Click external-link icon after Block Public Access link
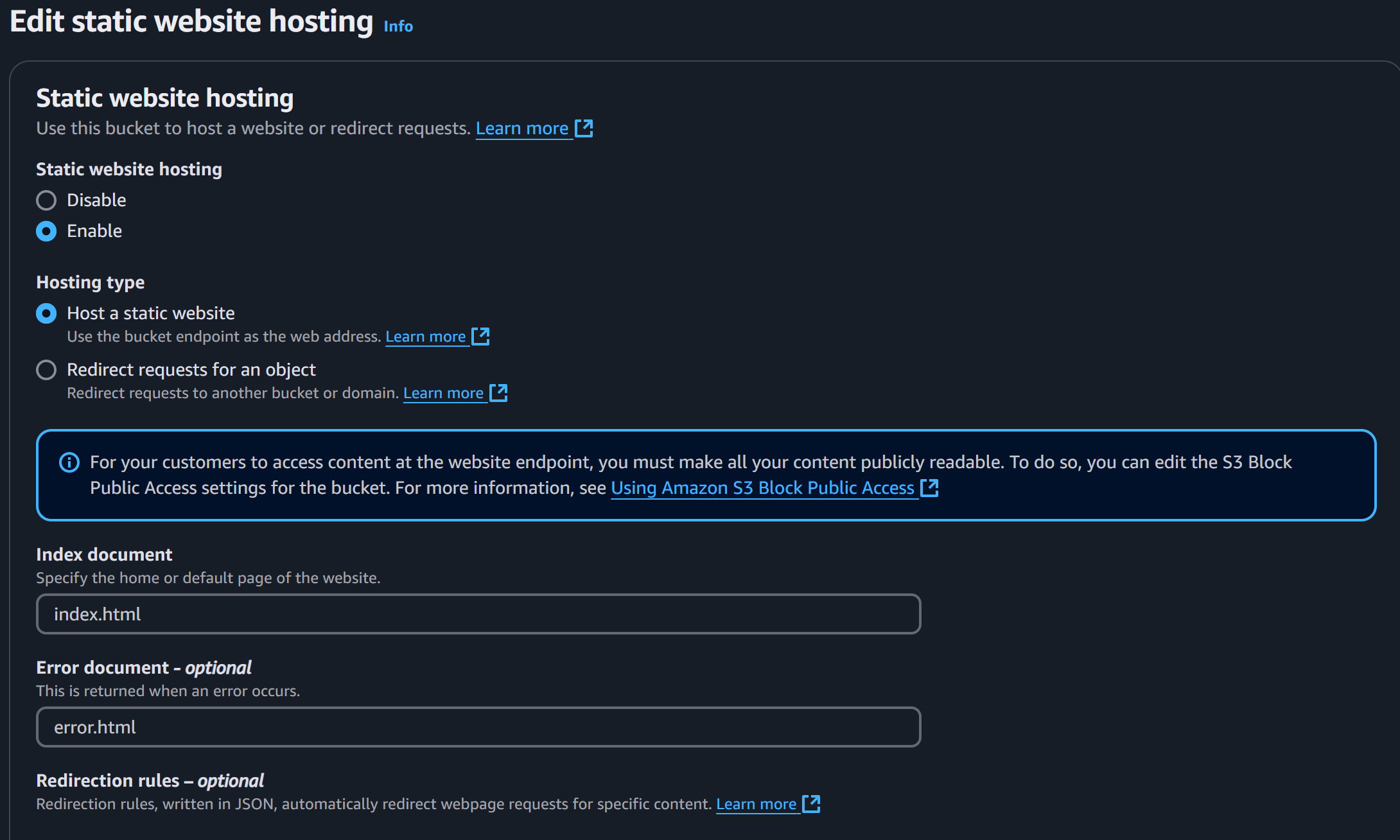This screenshot has width=1400, height=840. click(929, 488)
